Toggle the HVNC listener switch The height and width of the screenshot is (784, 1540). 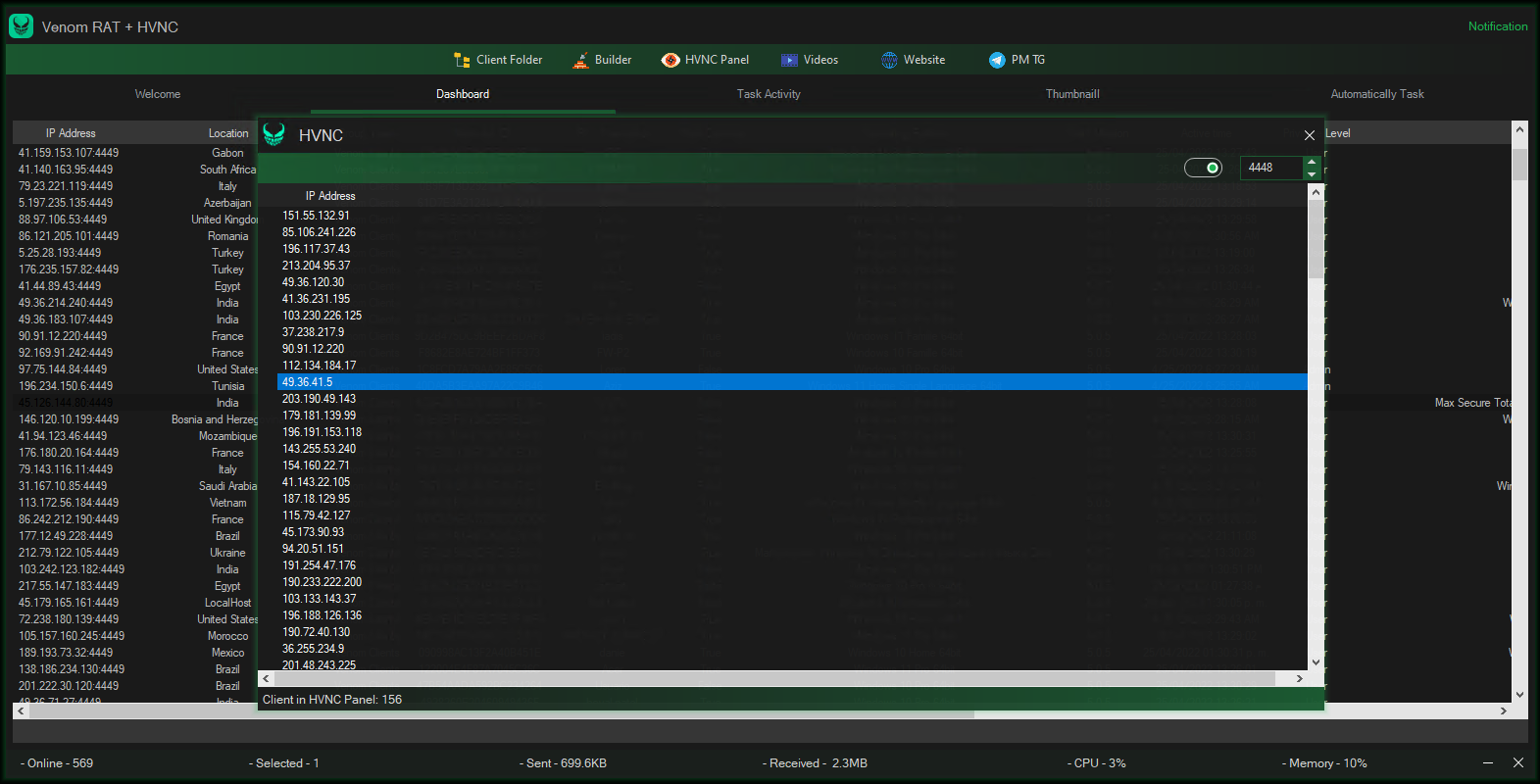[x=1203, y=168]
